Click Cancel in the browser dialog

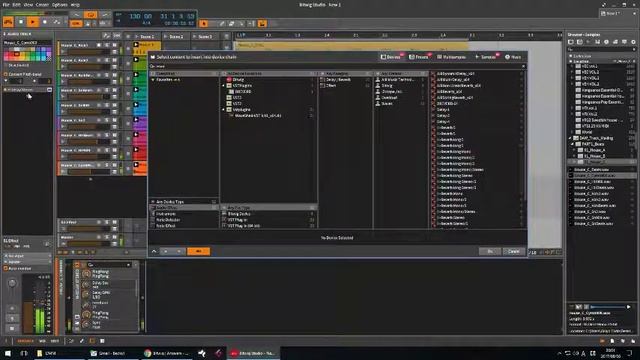pos(513,251)
